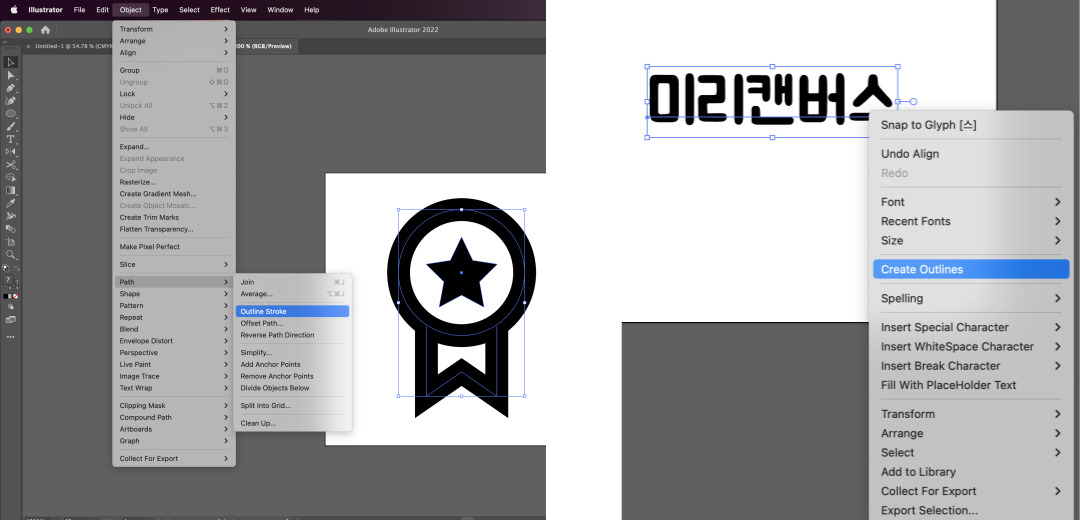Image resolution: width=1080 pixels, height=520 pixels.
Task: Expand the Slice submenu
Action: click(174, 264)
